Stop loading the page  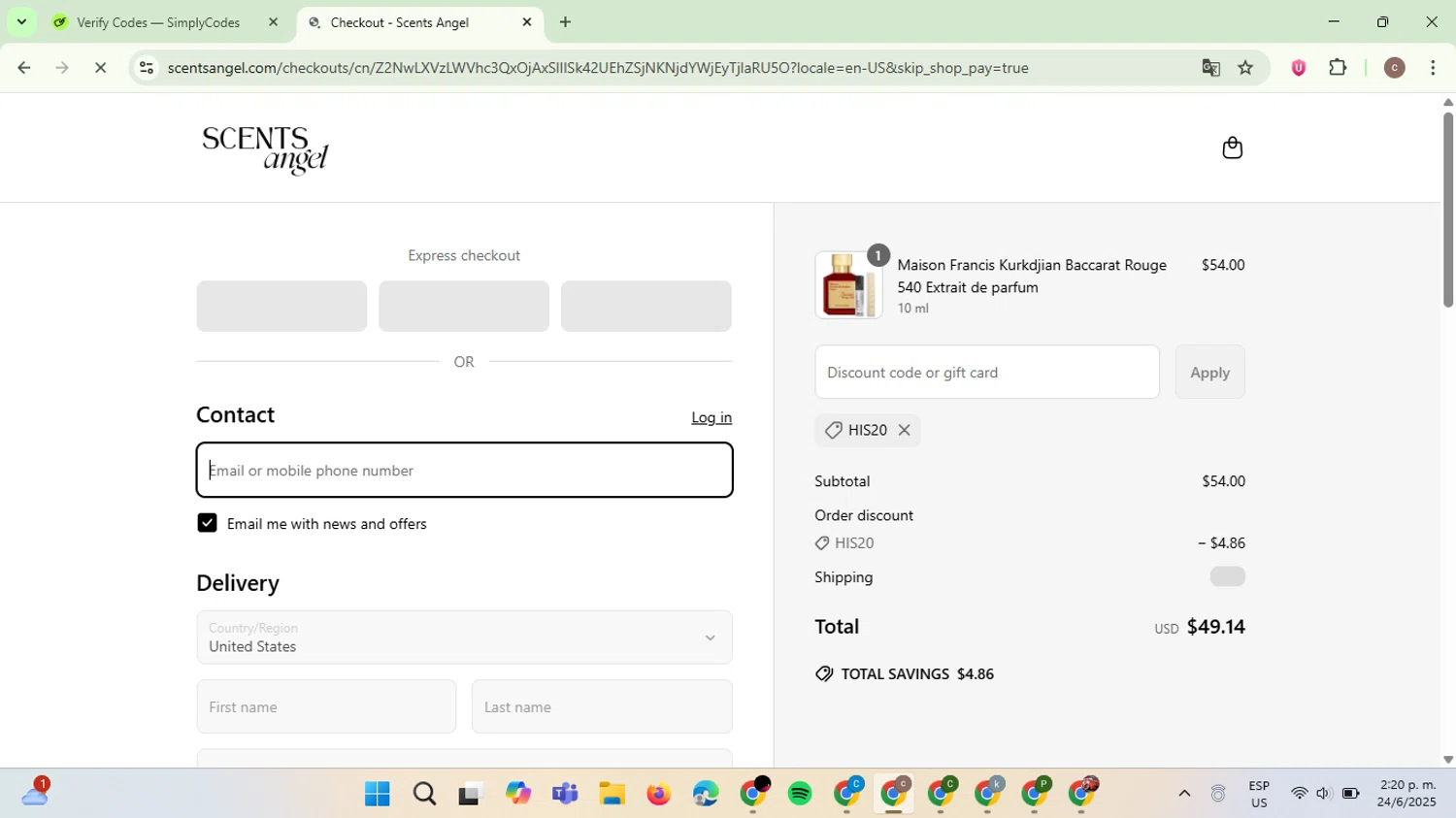click(x=100, y=68)
